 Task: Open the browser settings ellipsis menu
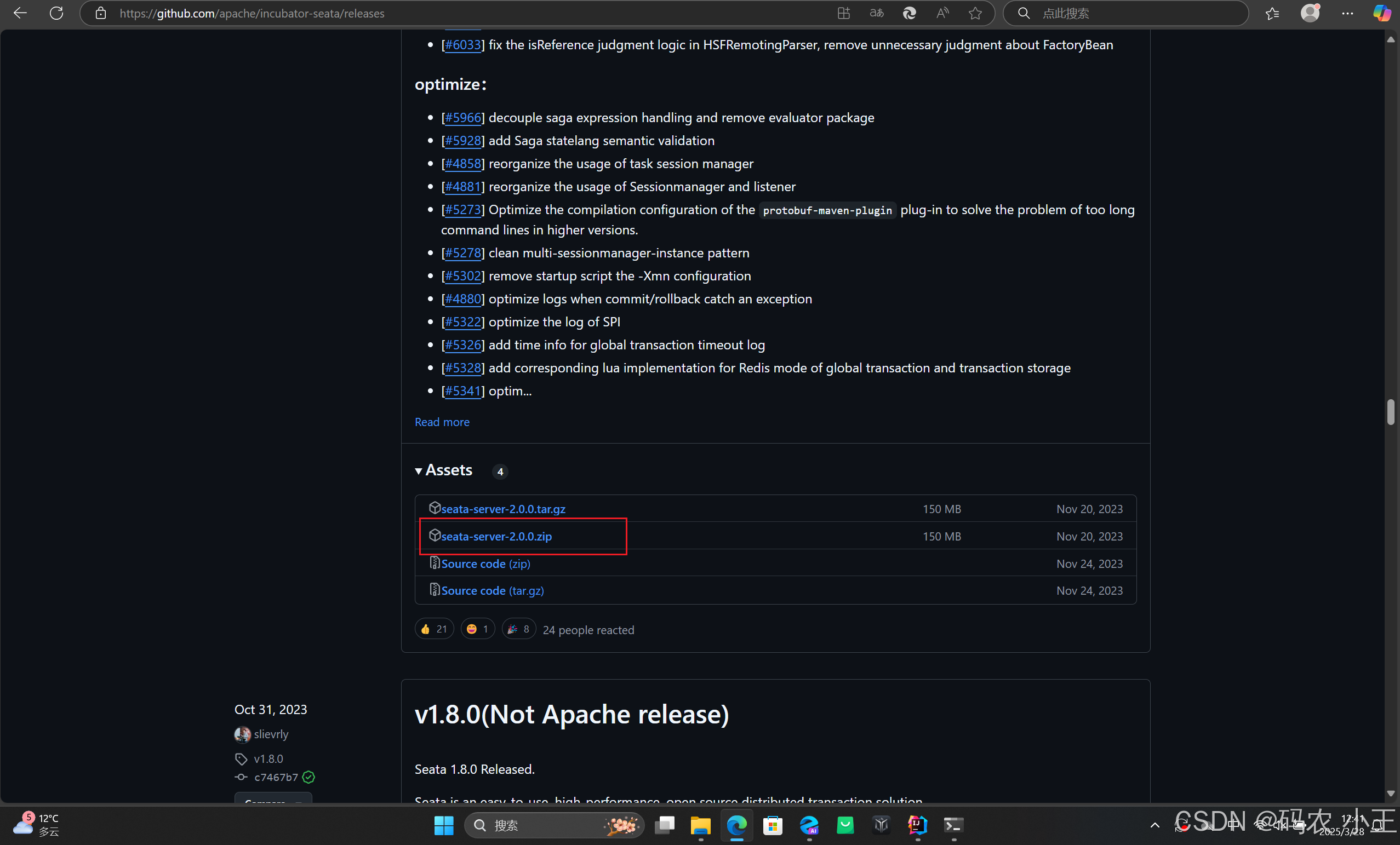click(x=1348, y=13)
